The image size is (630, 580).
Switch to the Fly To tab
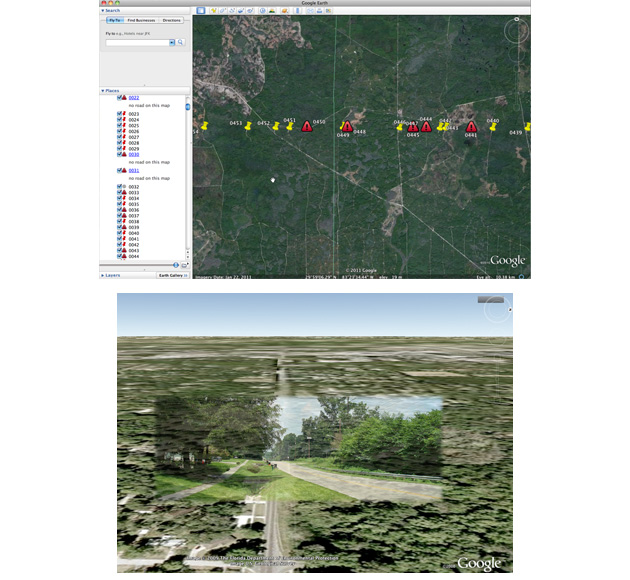(x=115, y=20)
